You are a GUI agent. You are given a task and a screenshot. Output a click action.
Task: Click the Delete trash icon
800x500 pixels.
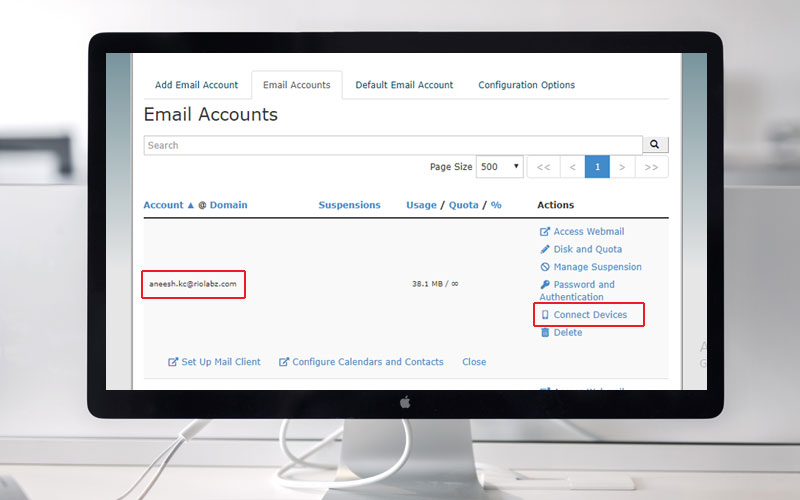point(545,333)
